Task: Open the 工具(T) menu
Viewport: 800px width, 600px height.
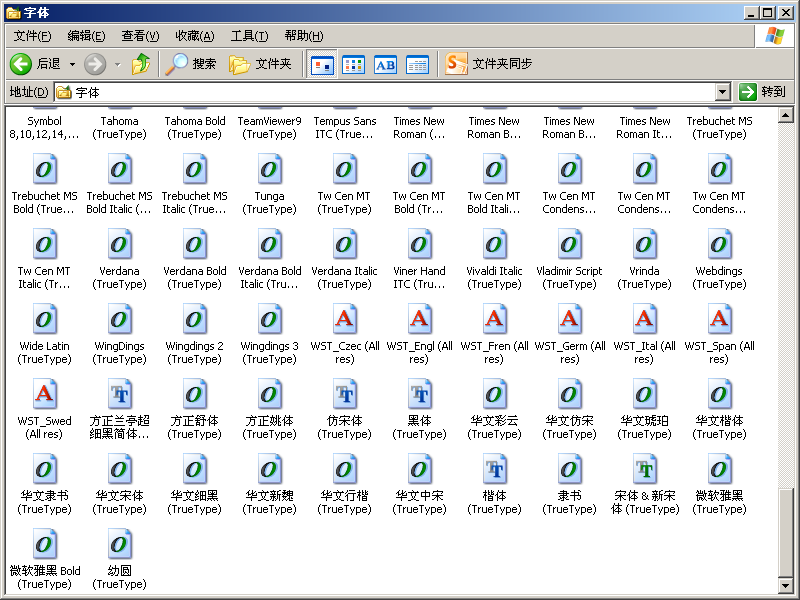Action: 249,36
